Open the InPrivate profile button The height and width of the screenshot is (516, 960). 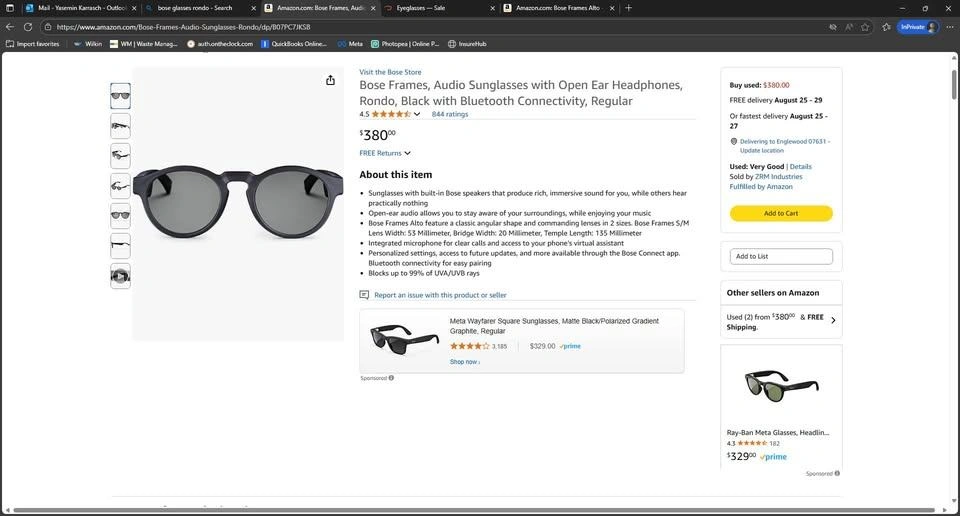918,27
